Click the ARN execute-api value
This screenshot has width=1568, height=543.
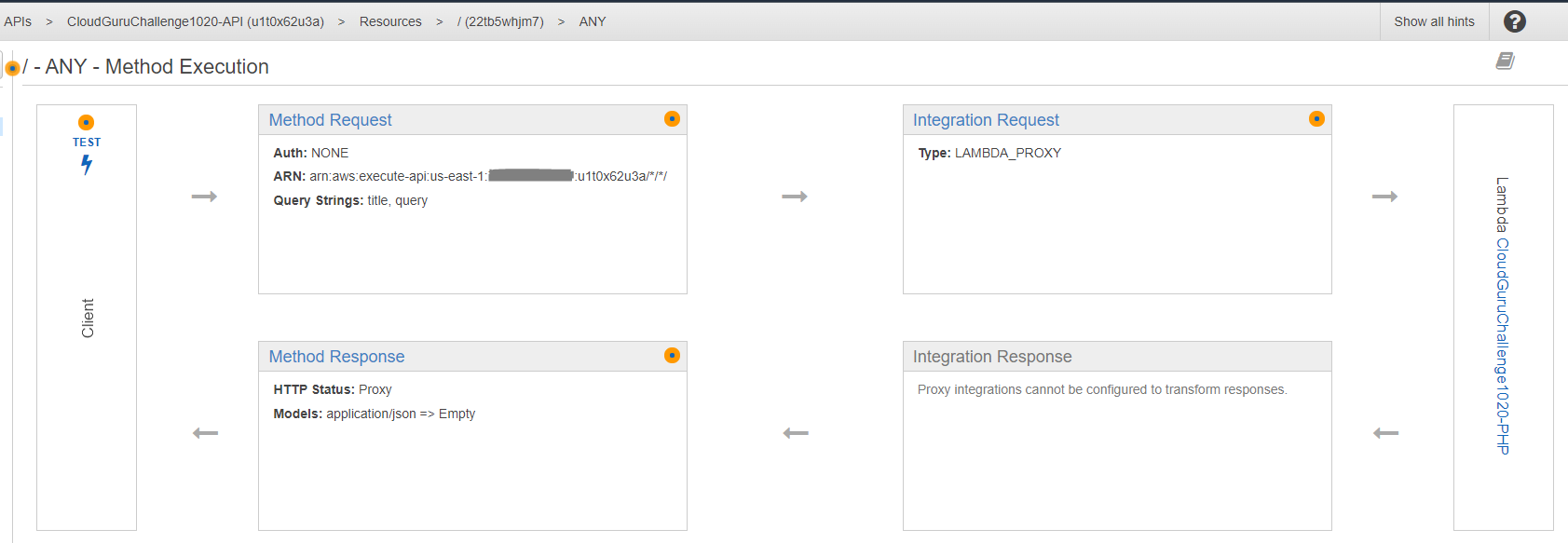tap(488, 176)
